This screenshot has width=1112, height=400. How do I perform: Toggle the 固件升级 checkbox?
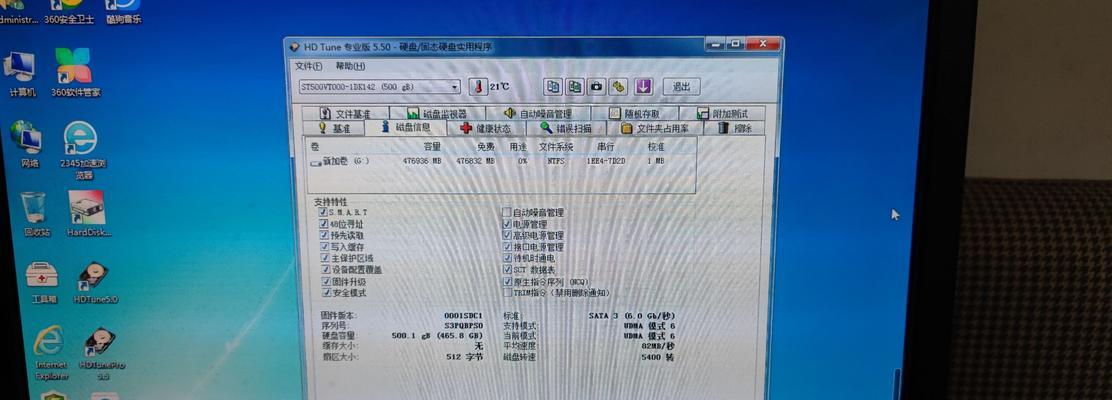(x=325, y=282)
